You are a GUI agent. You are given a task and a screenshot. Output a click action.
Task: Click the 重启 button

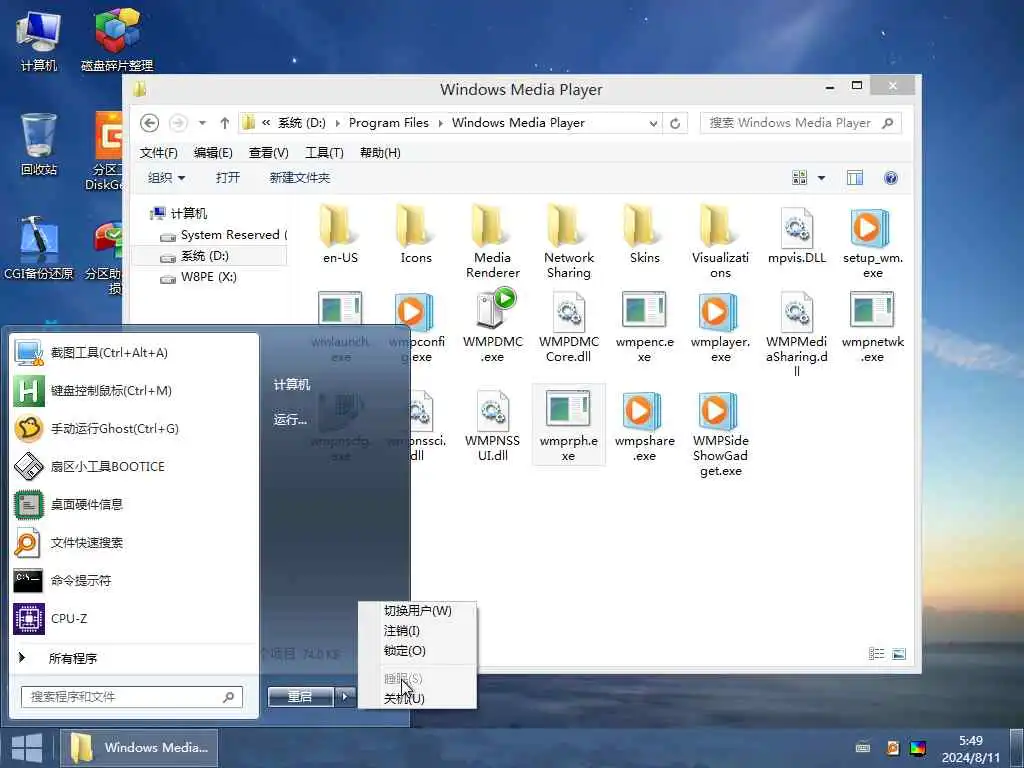(x=301, y=697)
